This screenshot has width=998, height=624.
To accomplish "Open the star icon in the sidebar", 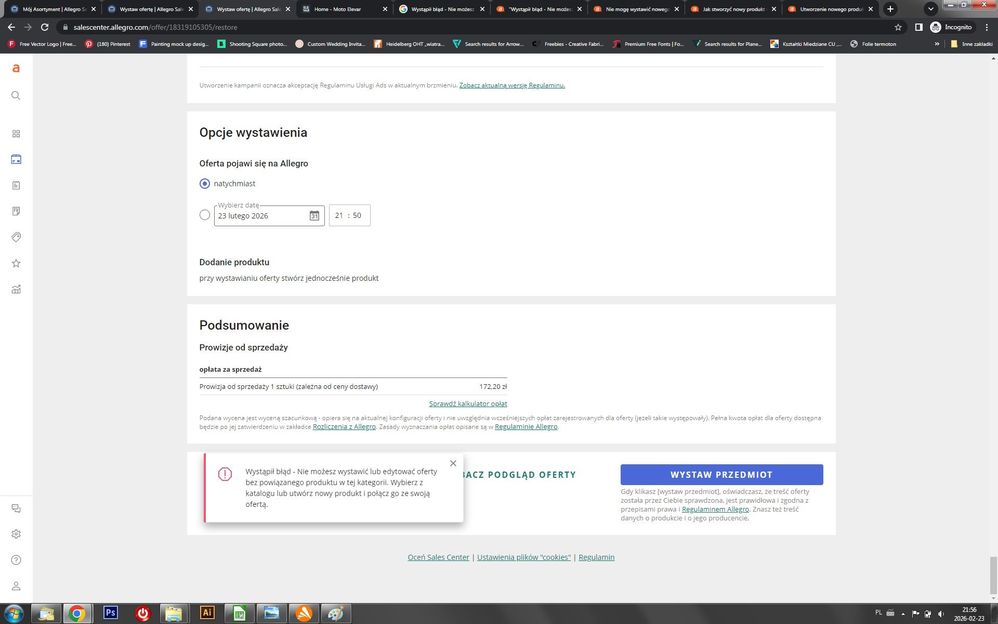I will 15,263.
